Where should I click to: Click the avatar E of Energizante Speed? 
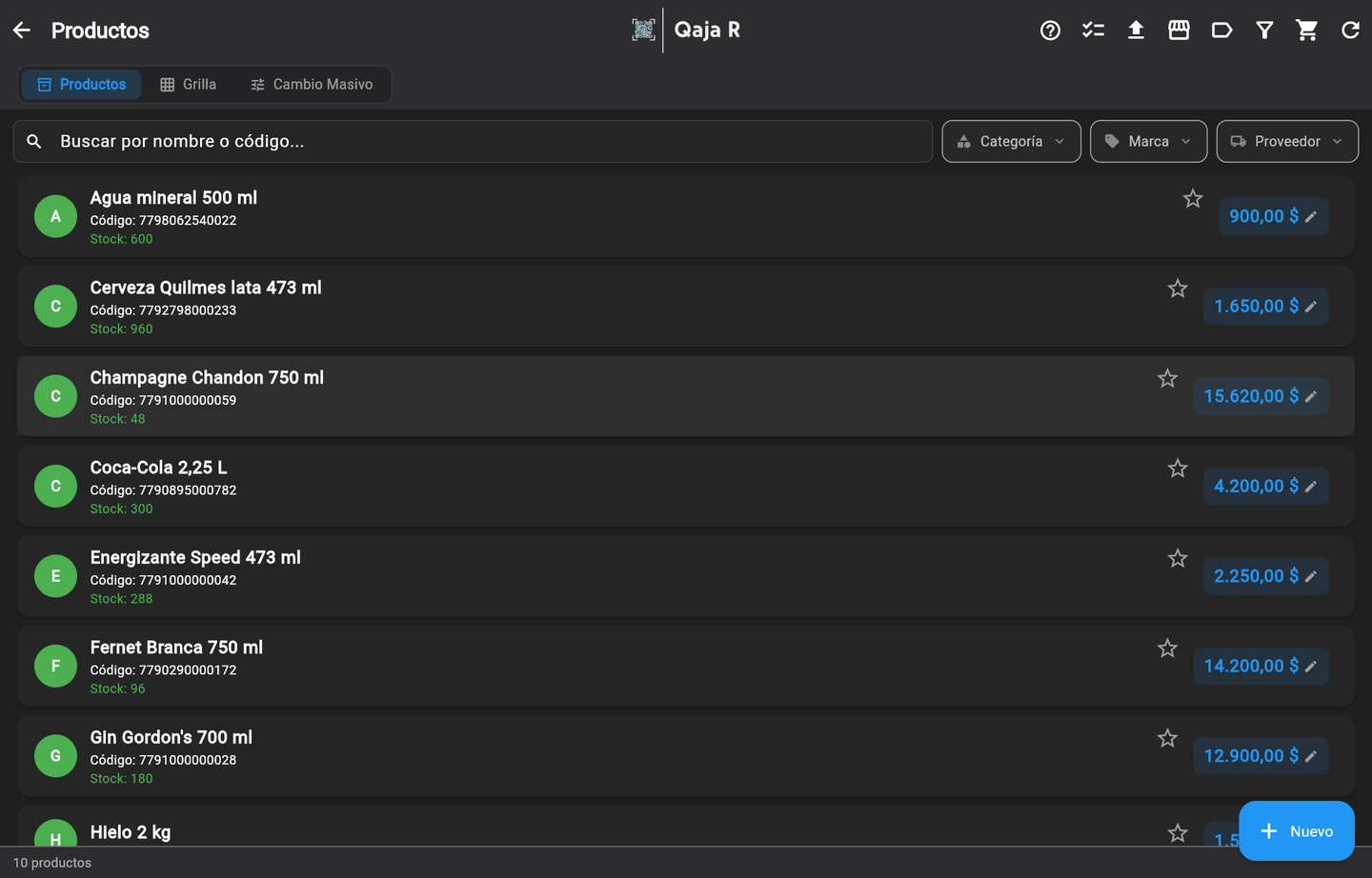[55, 576]
